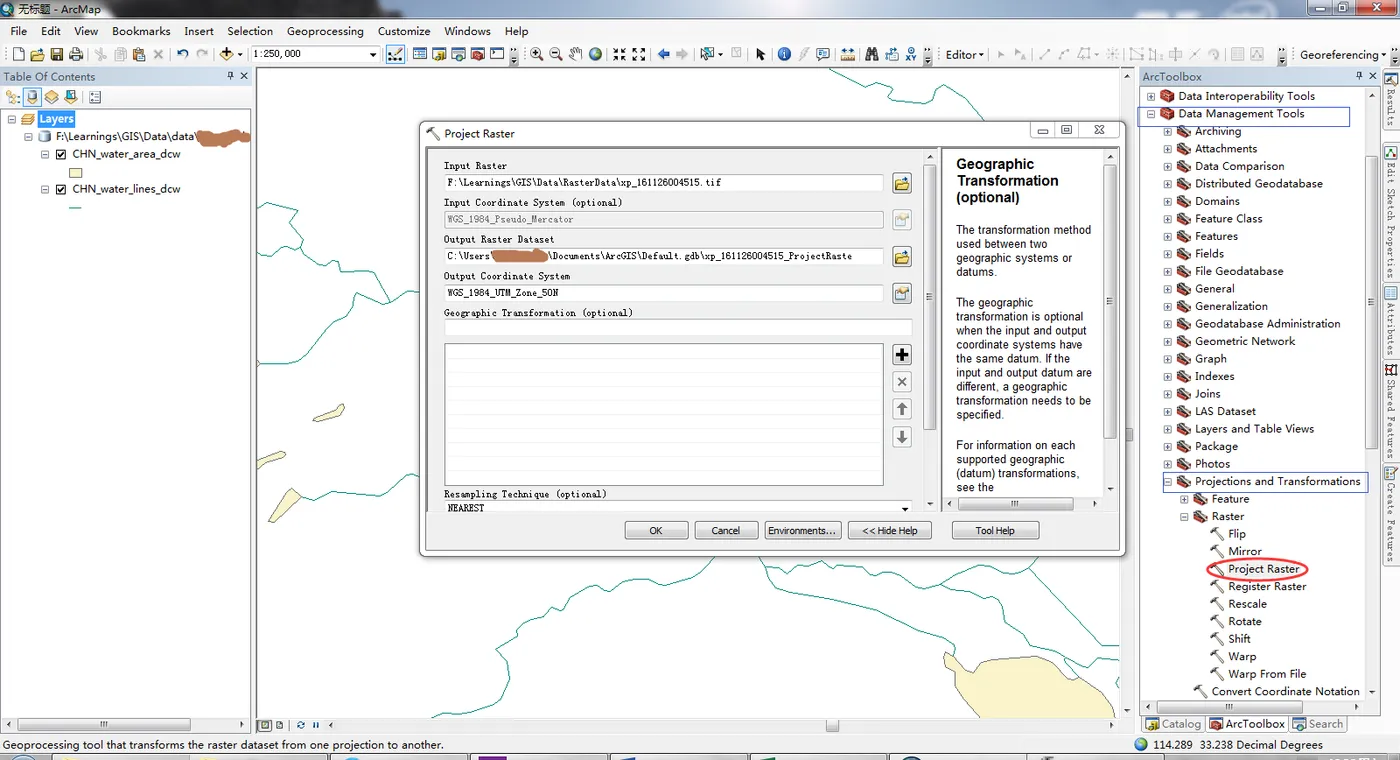Screen dimensions: 1400x760
Task: Select the Warp From File tool
Action: coord(1267,674)
